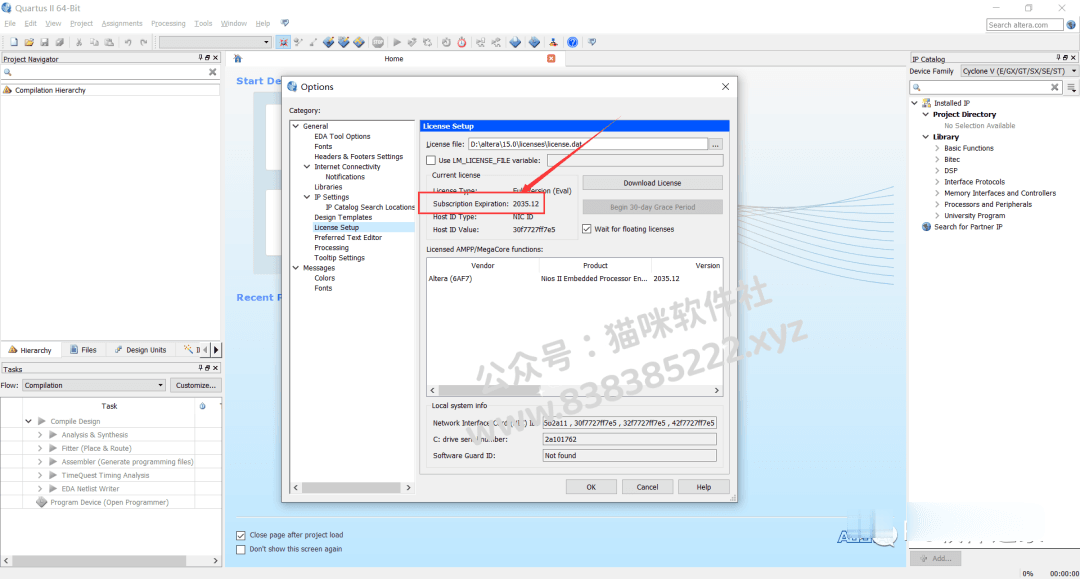Click the red stopwatch TimeQuest toolbar icon

(x=461, y=43)
